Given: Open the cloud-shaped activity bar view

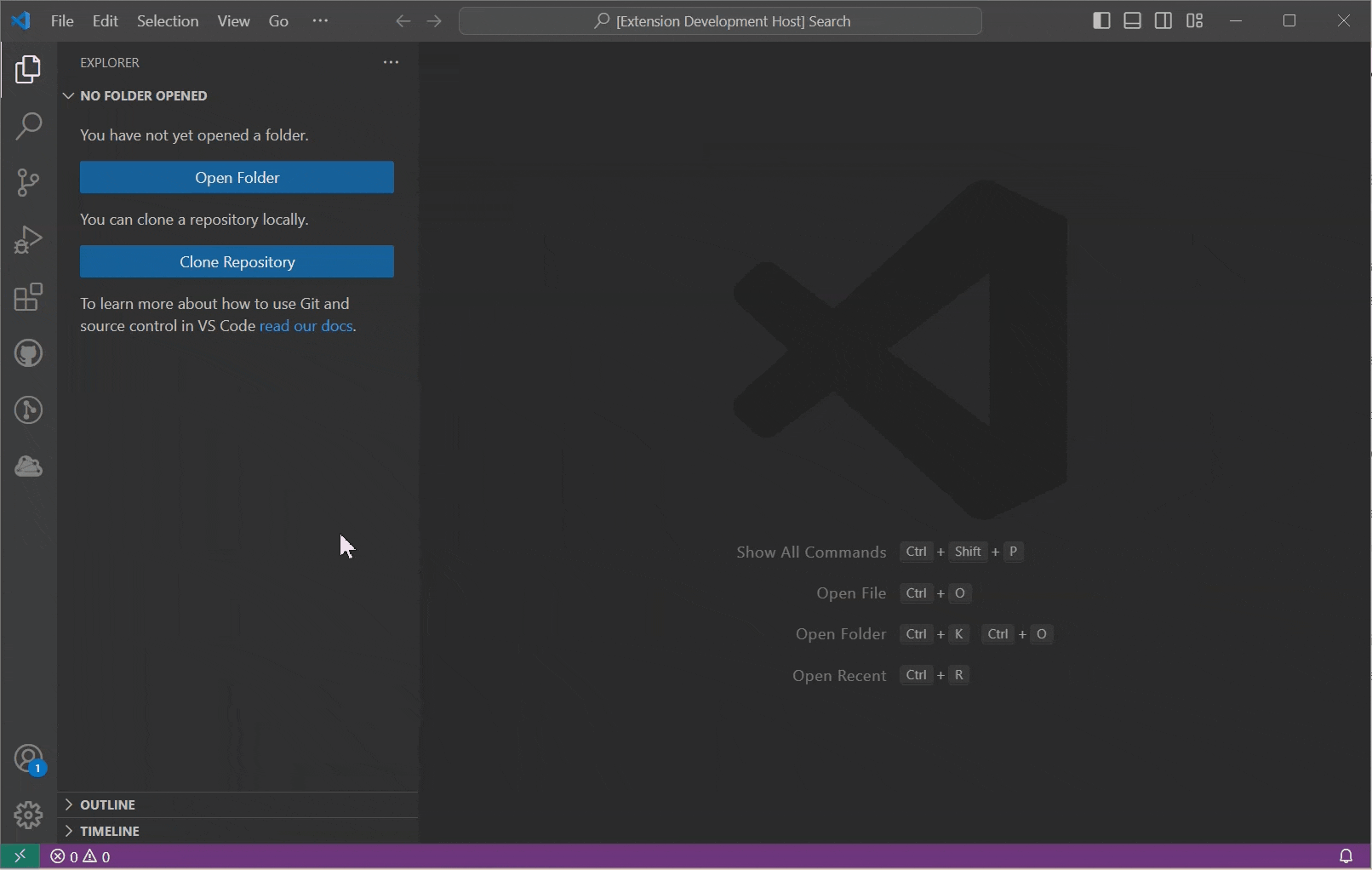Looking at the screenshot, I should (x=28, y=466).
